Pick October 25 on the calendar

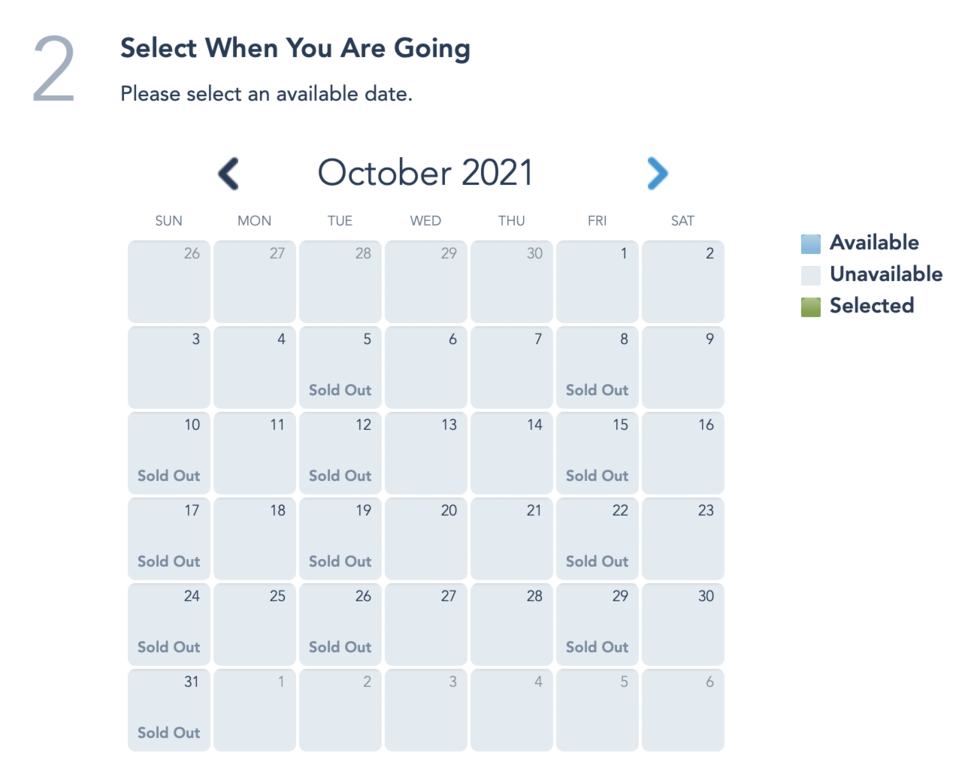click(255, 624)
